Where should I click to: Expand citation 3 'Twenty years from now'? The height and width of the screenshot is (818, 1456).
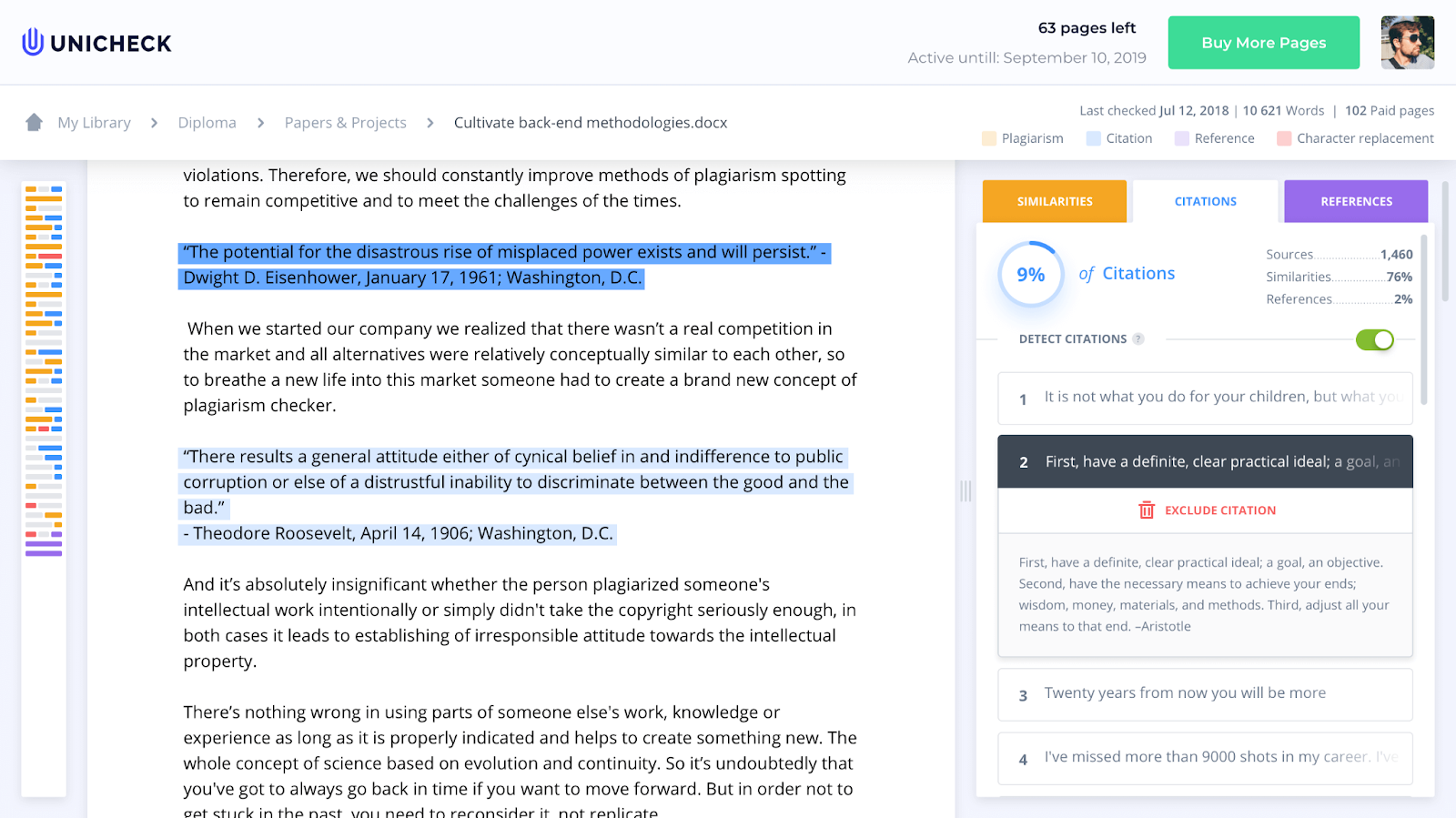(1205, 694)
